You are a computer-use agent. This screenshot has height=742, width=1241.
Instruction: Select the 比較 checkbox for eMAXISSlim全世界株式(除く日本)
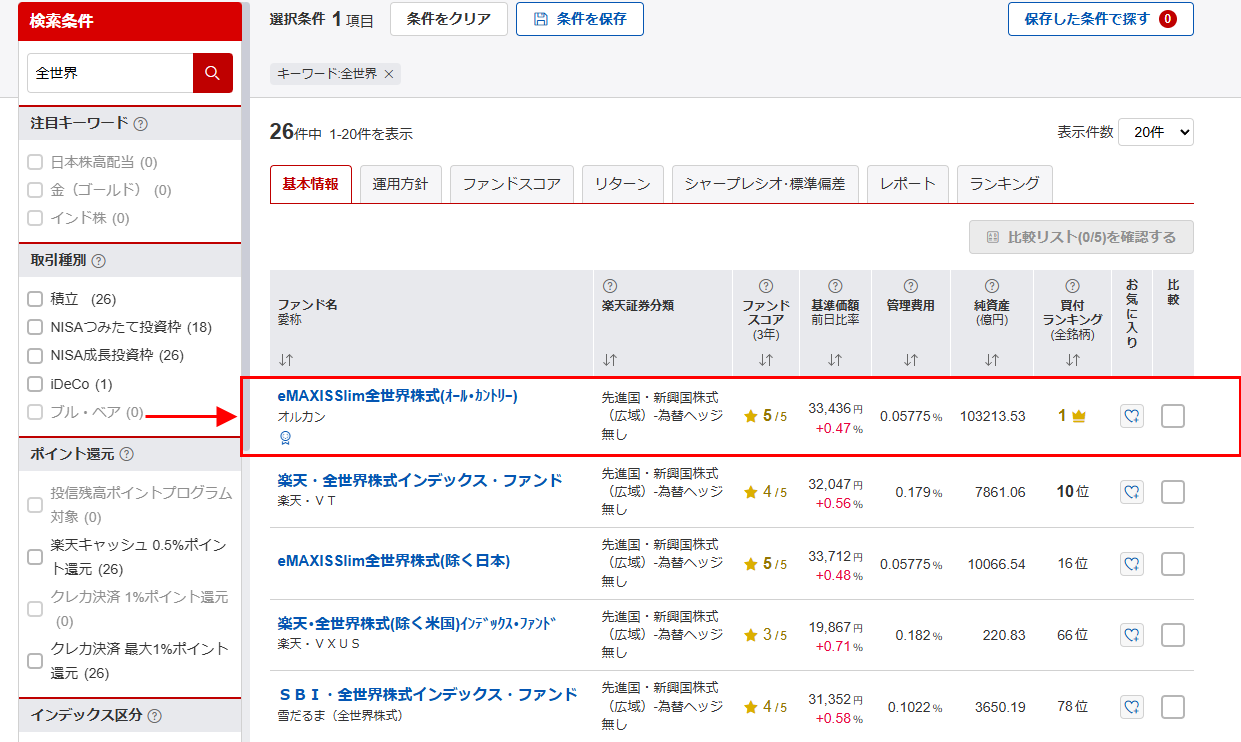coord(1172,563)
